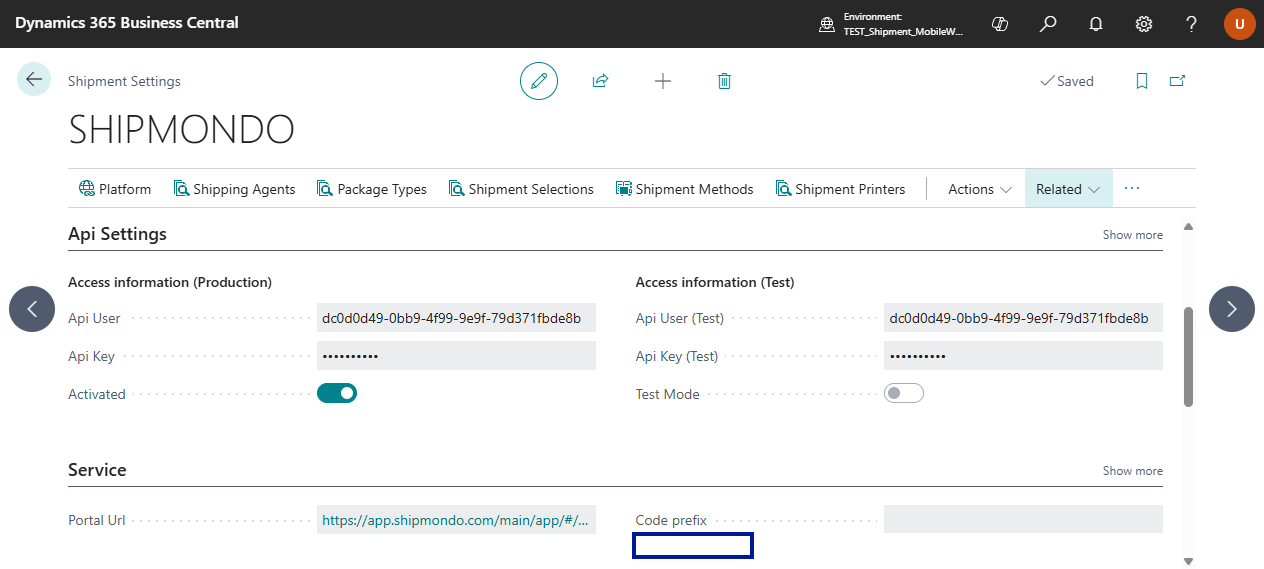
Task: Click Access information (Test) heading
Action: (715, 282)
